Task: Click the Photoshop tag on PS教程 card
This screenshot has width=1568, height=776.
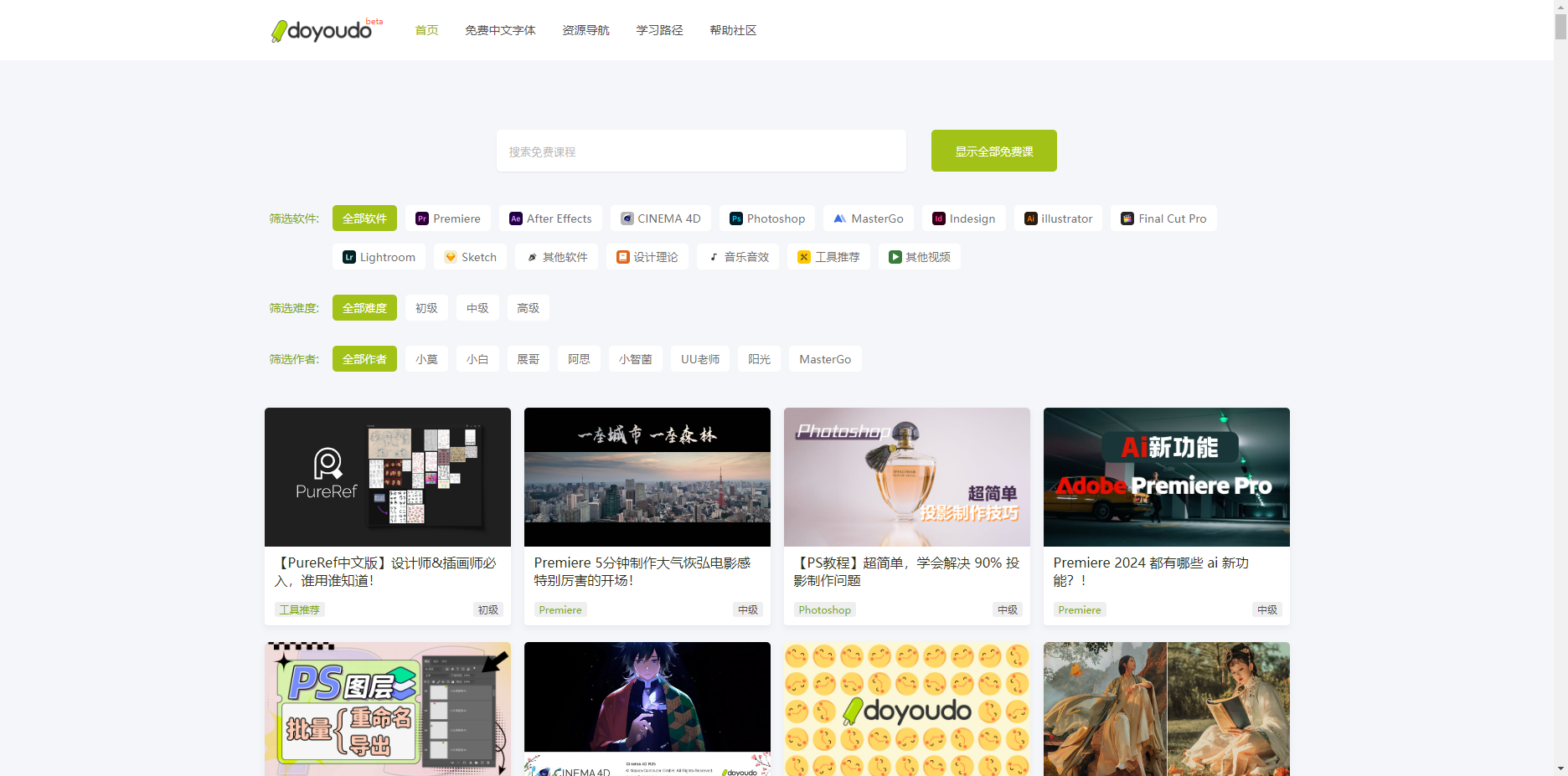Action: [825, 609]
